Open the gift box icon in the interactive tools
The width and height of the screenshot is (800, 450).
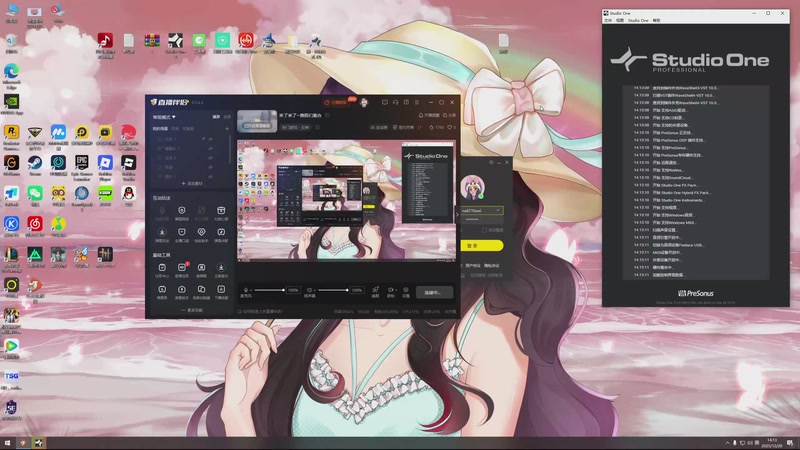(221, 210)
